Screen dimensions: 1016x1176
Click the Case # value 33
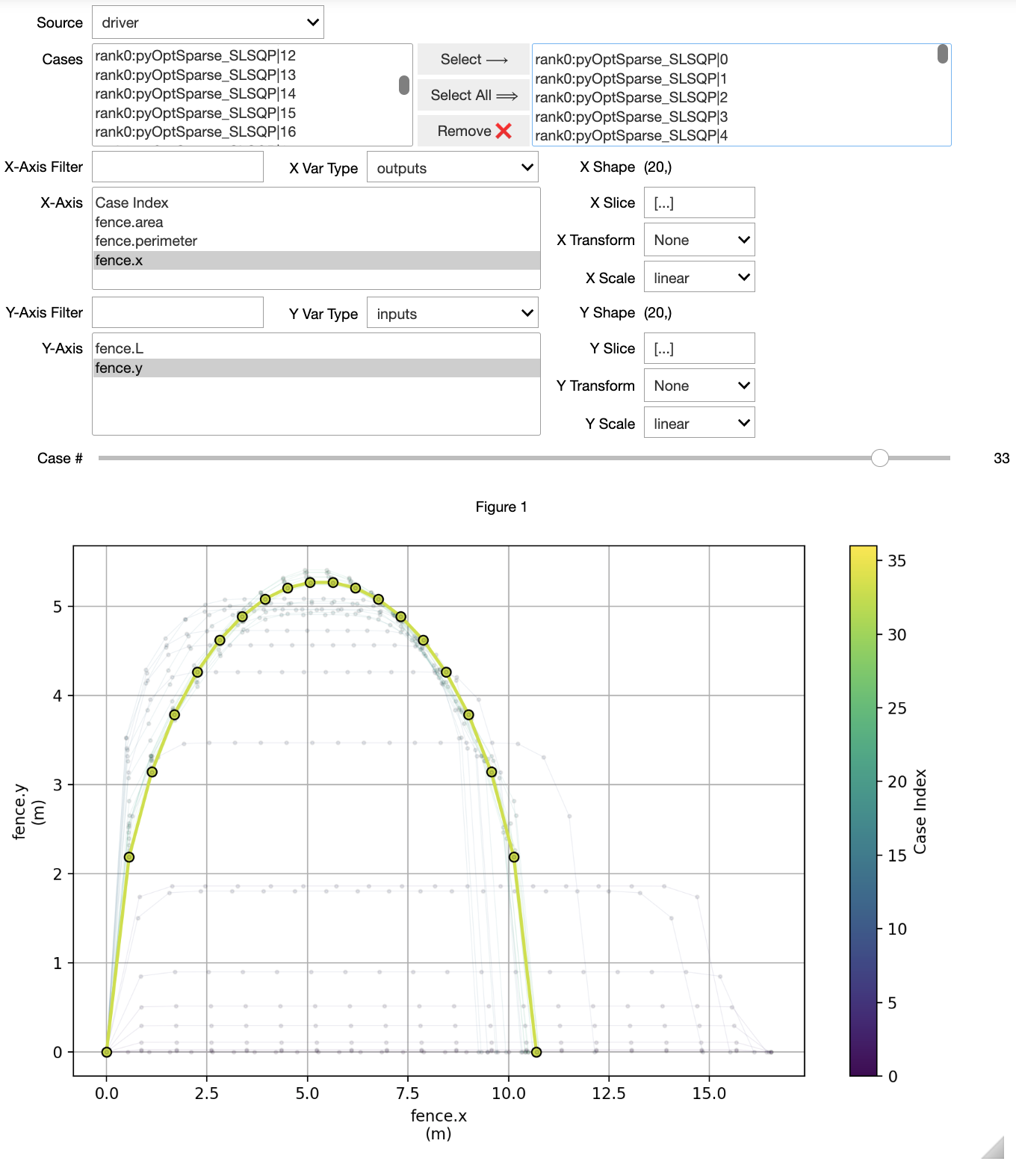tap(1002, 458)
